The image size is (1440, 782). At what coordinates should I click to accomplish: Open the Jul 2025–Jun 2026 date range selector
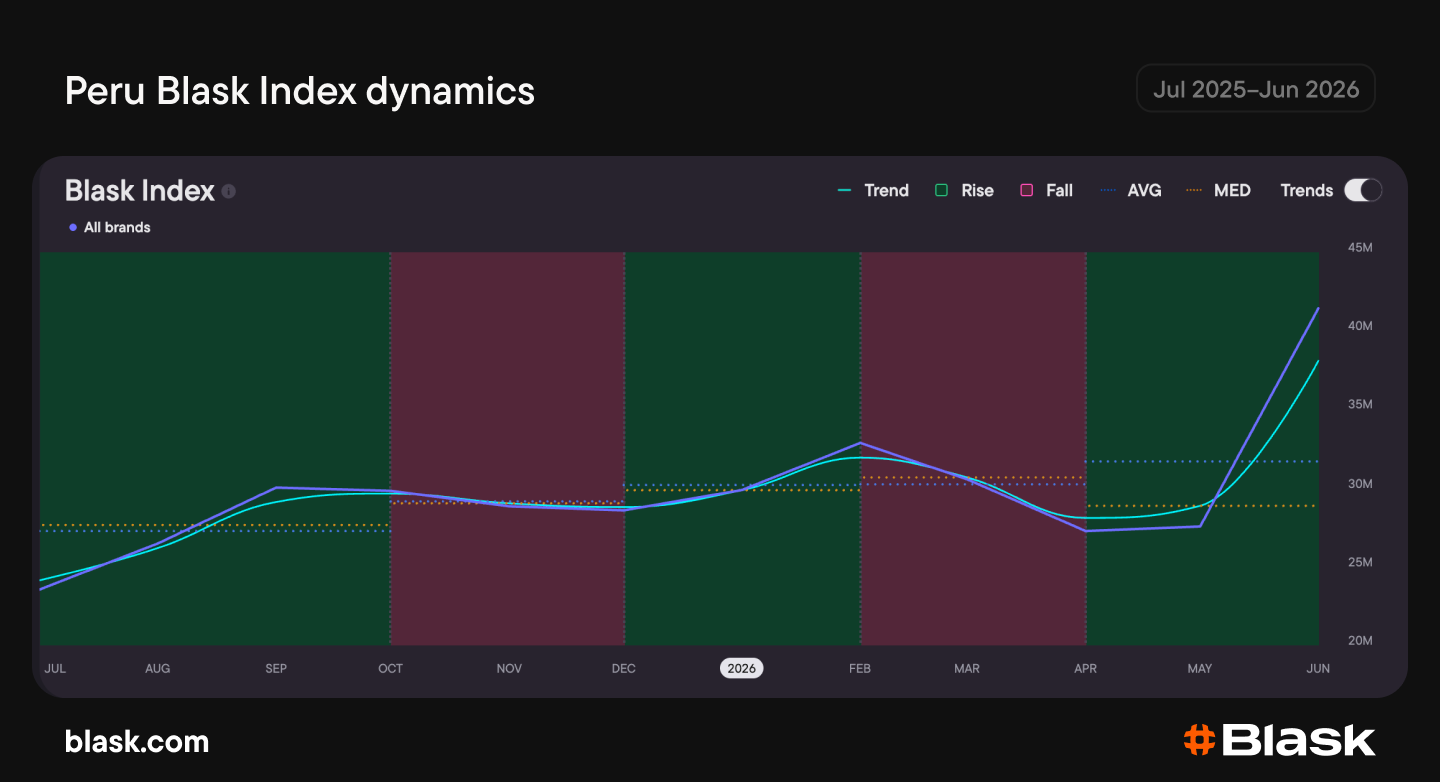(x=1256, y=89)
